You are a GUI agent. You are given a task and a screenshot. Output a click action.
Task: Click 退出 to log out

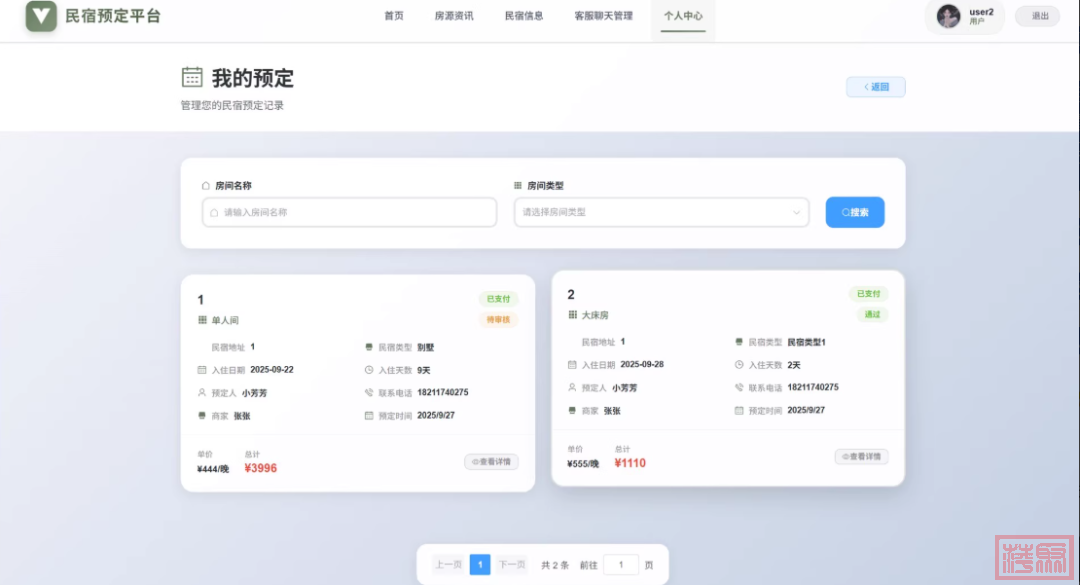pos(1038,16)
